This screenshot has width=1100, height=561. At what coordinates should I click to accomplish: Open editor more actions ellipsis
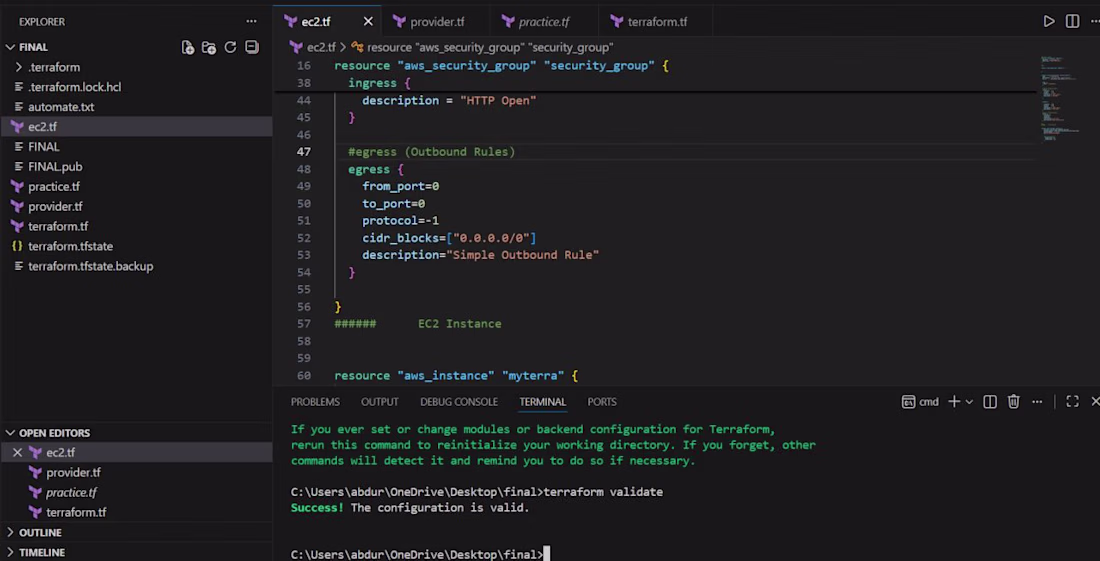(x=1094, y=21)
